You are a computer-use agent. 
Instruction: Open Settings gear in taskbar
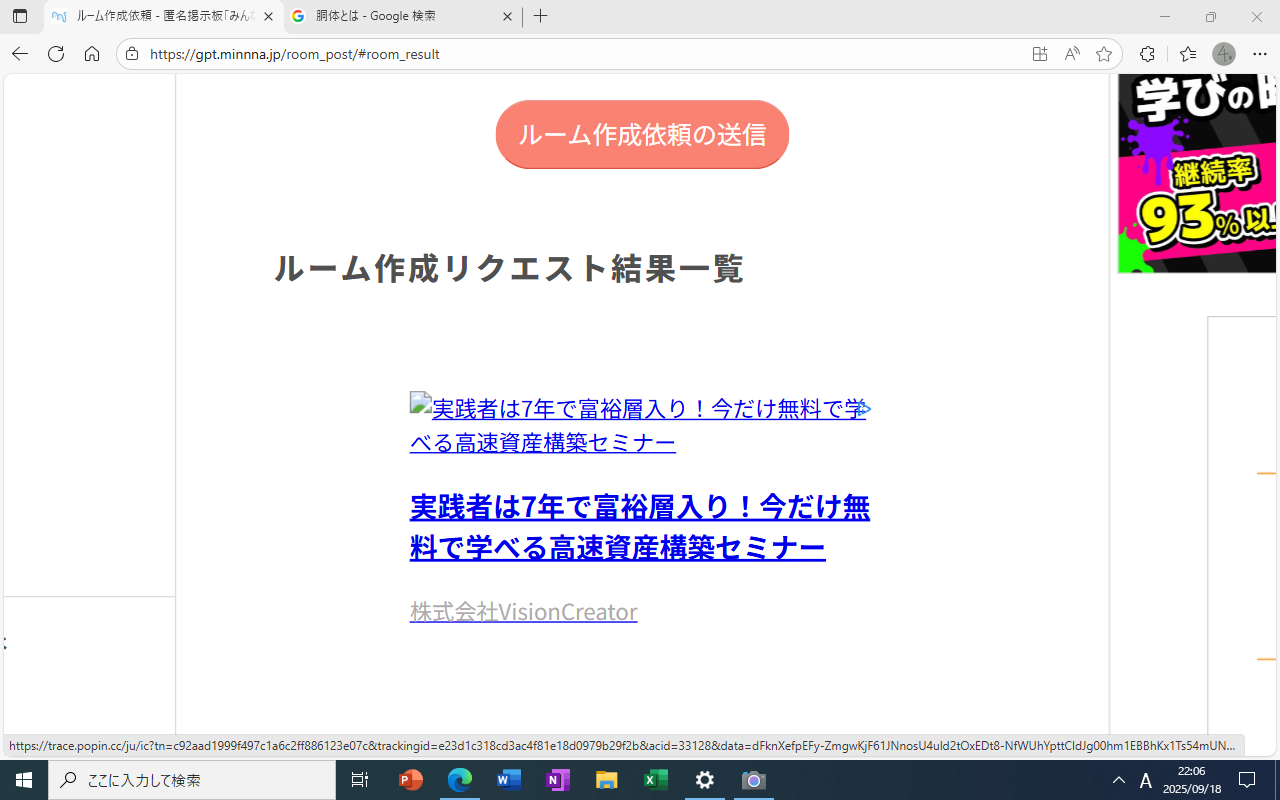coord(705,780)
